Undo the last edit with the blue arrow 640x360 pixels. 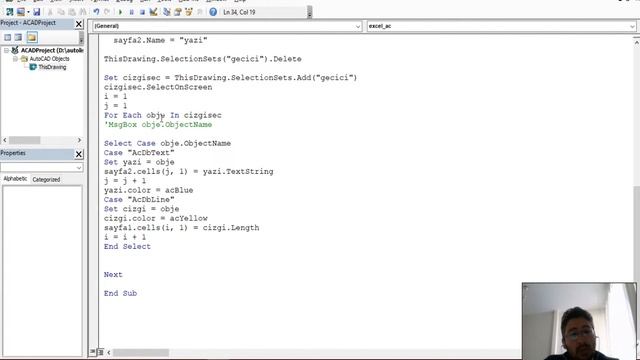click(96, 12)
